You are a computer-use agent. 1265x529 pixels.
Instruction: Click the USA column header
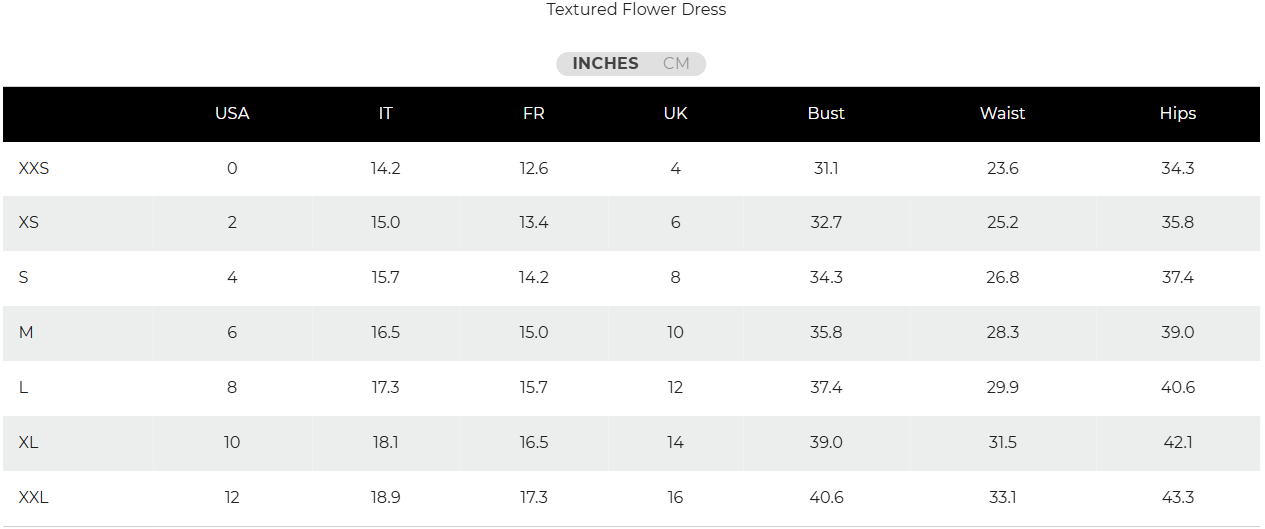232,114
